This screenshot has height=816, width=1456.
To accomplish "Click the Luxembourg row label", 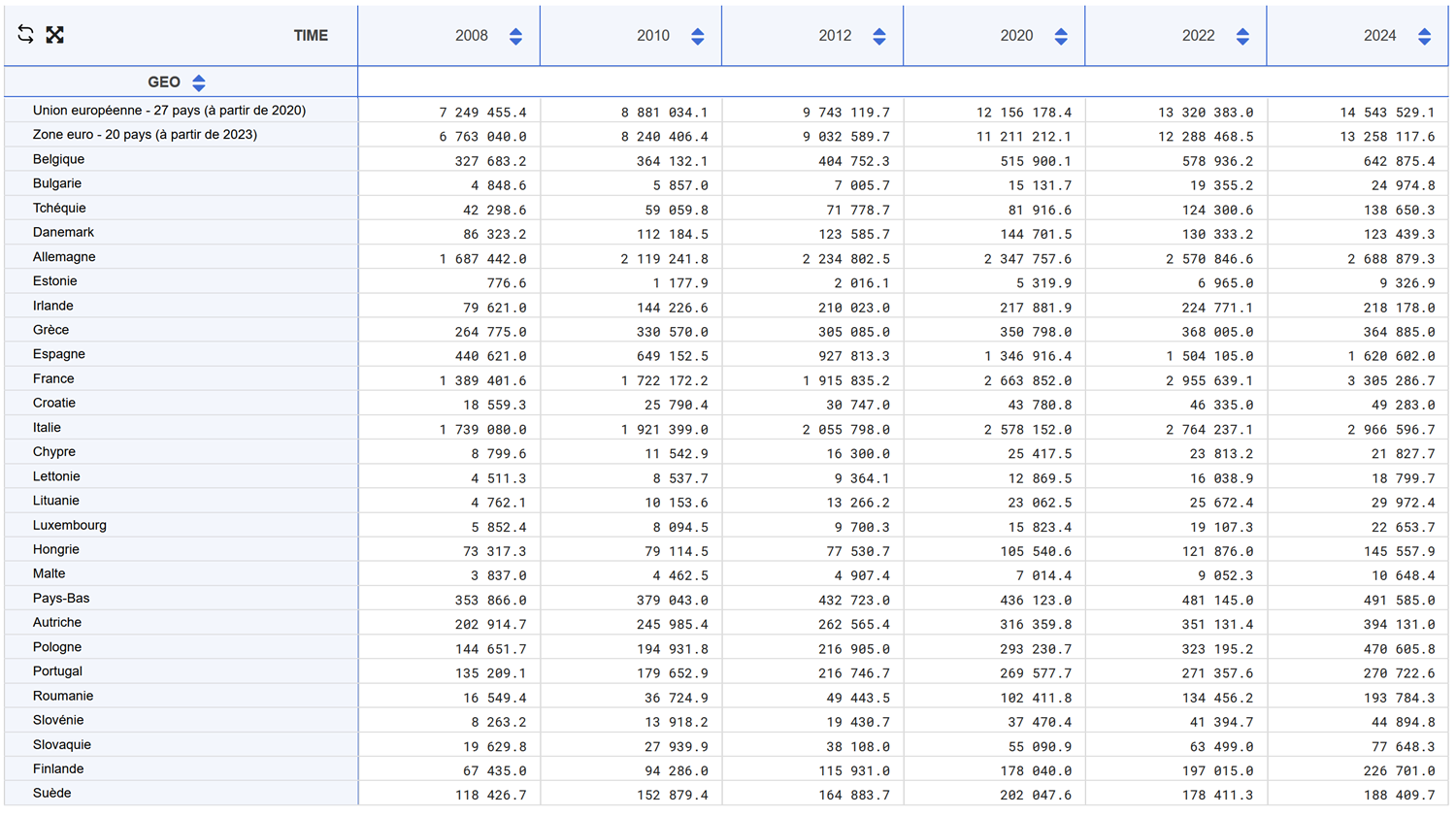I will (70, 525).
